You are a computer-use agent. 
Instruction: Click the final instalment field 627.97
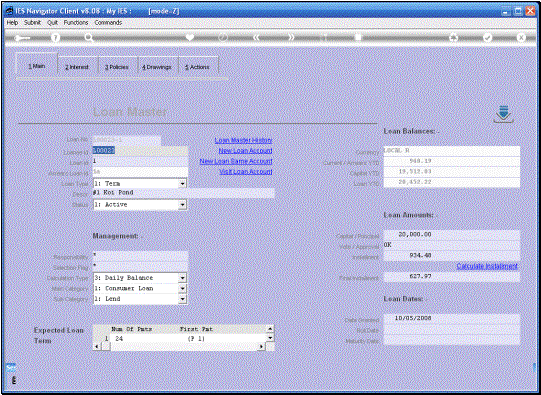pyautogui.click(x=452, y=277)
